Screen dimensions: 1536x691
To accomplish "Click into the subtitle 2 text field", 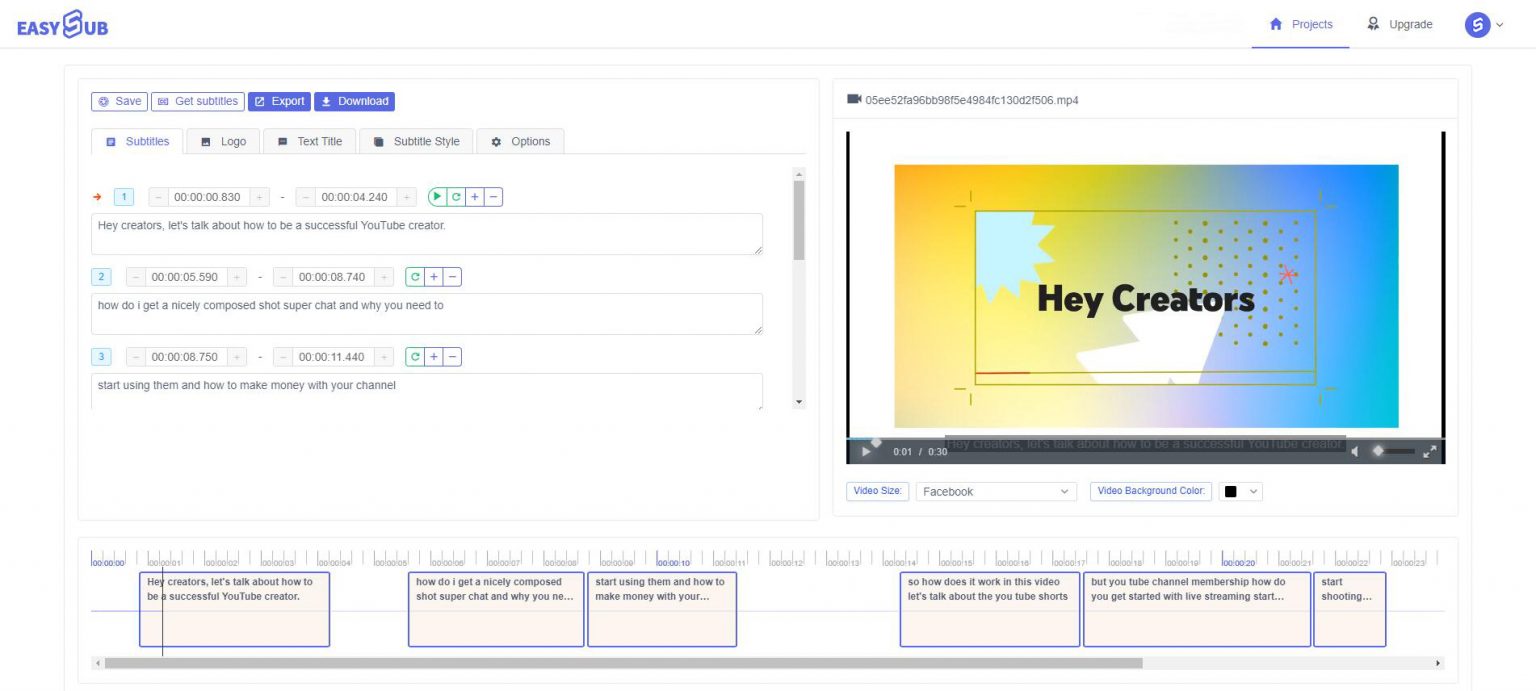I will click(426, 313).
